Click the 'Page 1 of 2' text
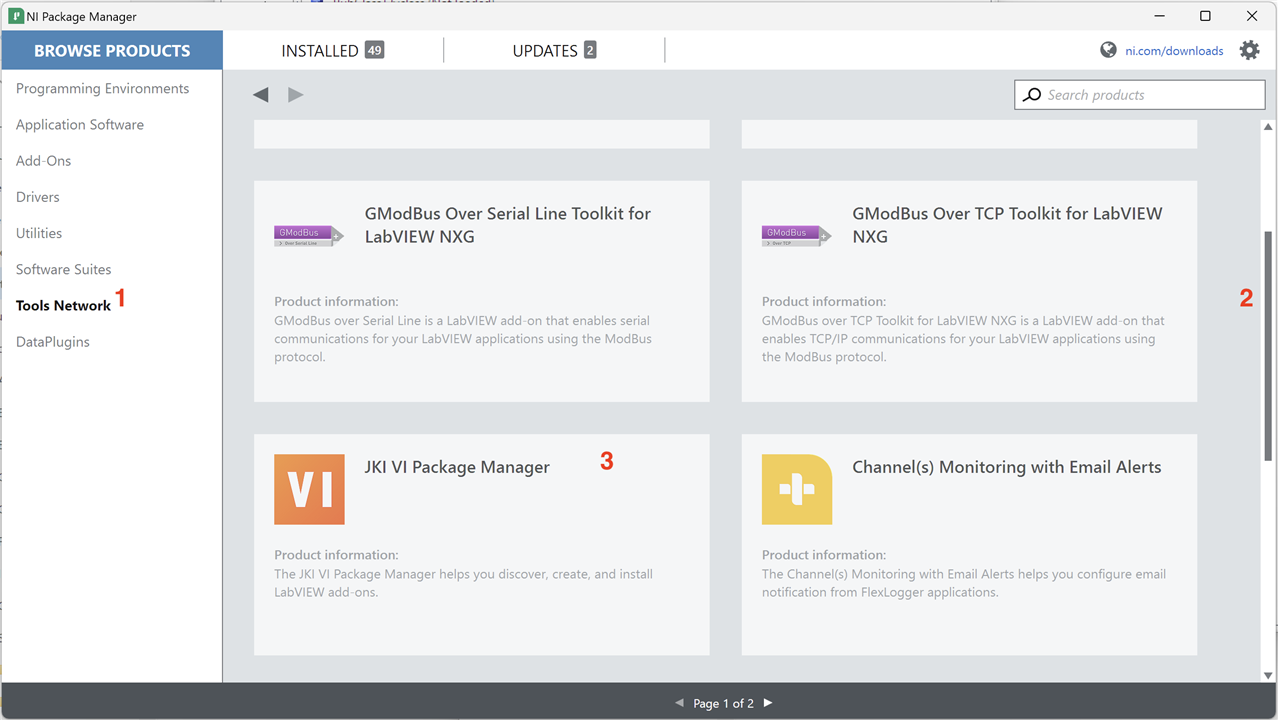Image resolution: width=1278 pixels, height=720 pixels. click(724, 704)
